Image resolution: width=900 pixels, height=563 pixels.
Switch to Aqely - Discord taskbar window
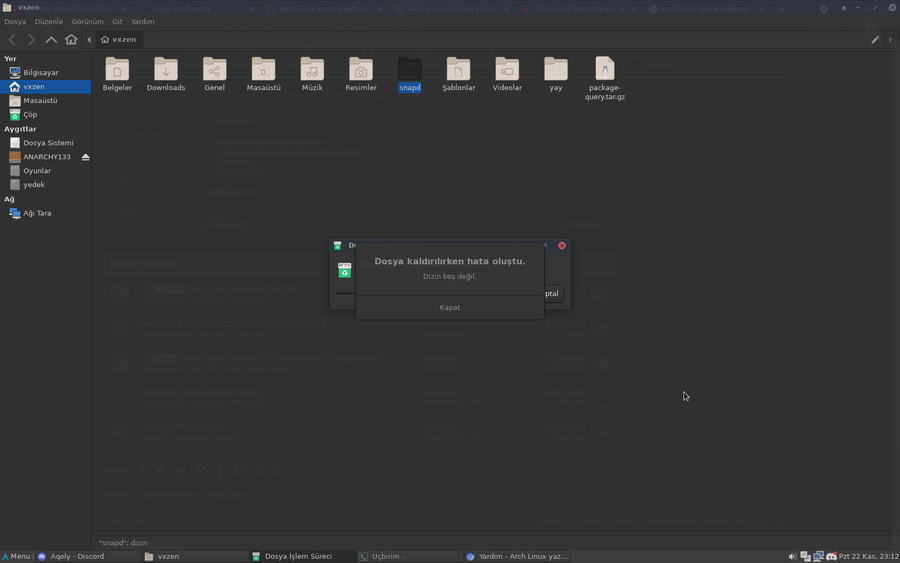point(88,556)
